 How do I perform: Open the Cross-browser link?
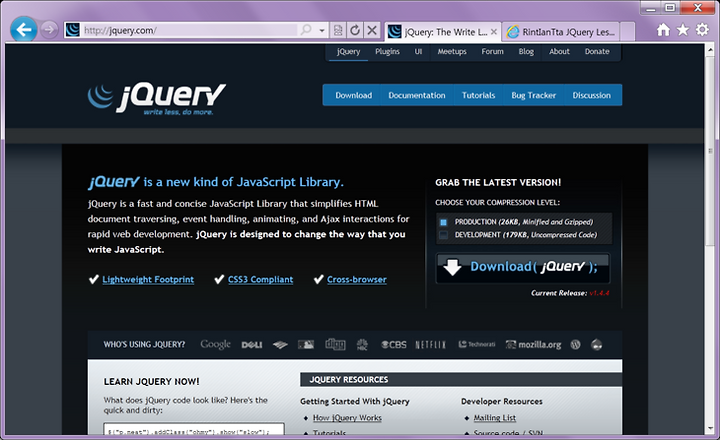(357, 279)
